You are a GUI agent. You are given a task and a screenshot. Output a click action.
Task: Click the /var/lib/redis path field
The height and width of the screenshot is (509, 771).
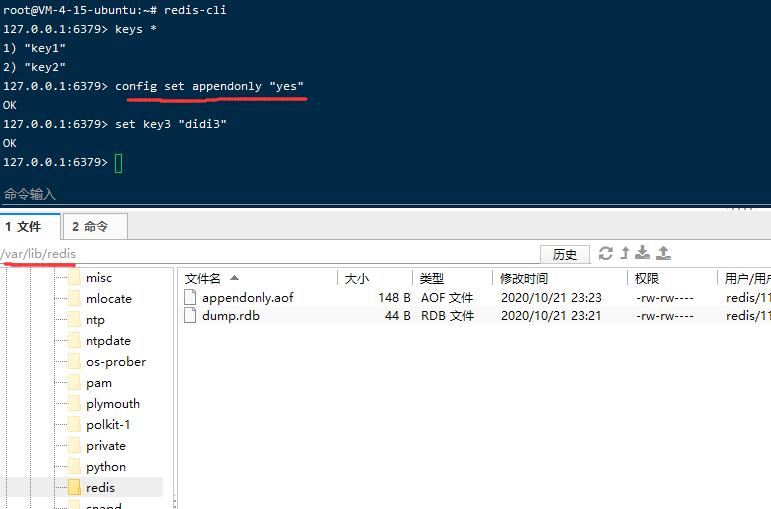pos(269,254)
